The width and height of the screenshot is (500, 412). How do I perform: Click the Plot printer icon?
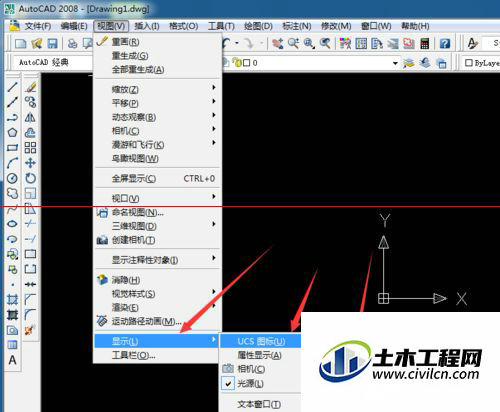[72, 43]
